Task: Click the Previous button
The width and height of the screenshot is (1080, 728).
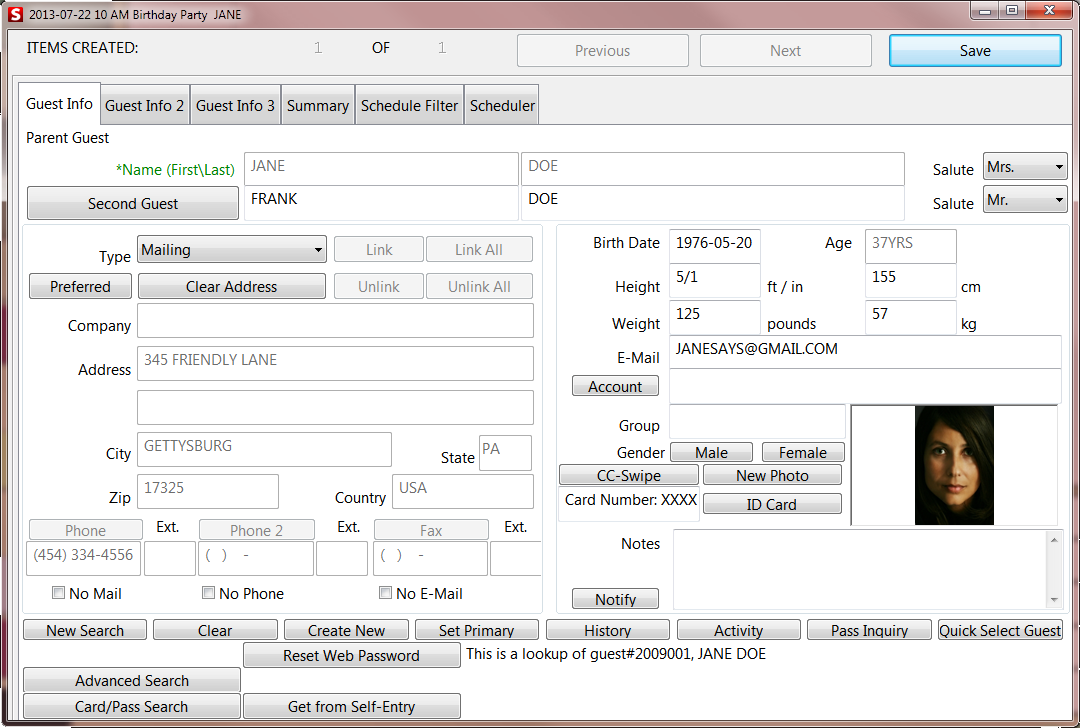Action: pyautogui.click(x=603, y=50)
